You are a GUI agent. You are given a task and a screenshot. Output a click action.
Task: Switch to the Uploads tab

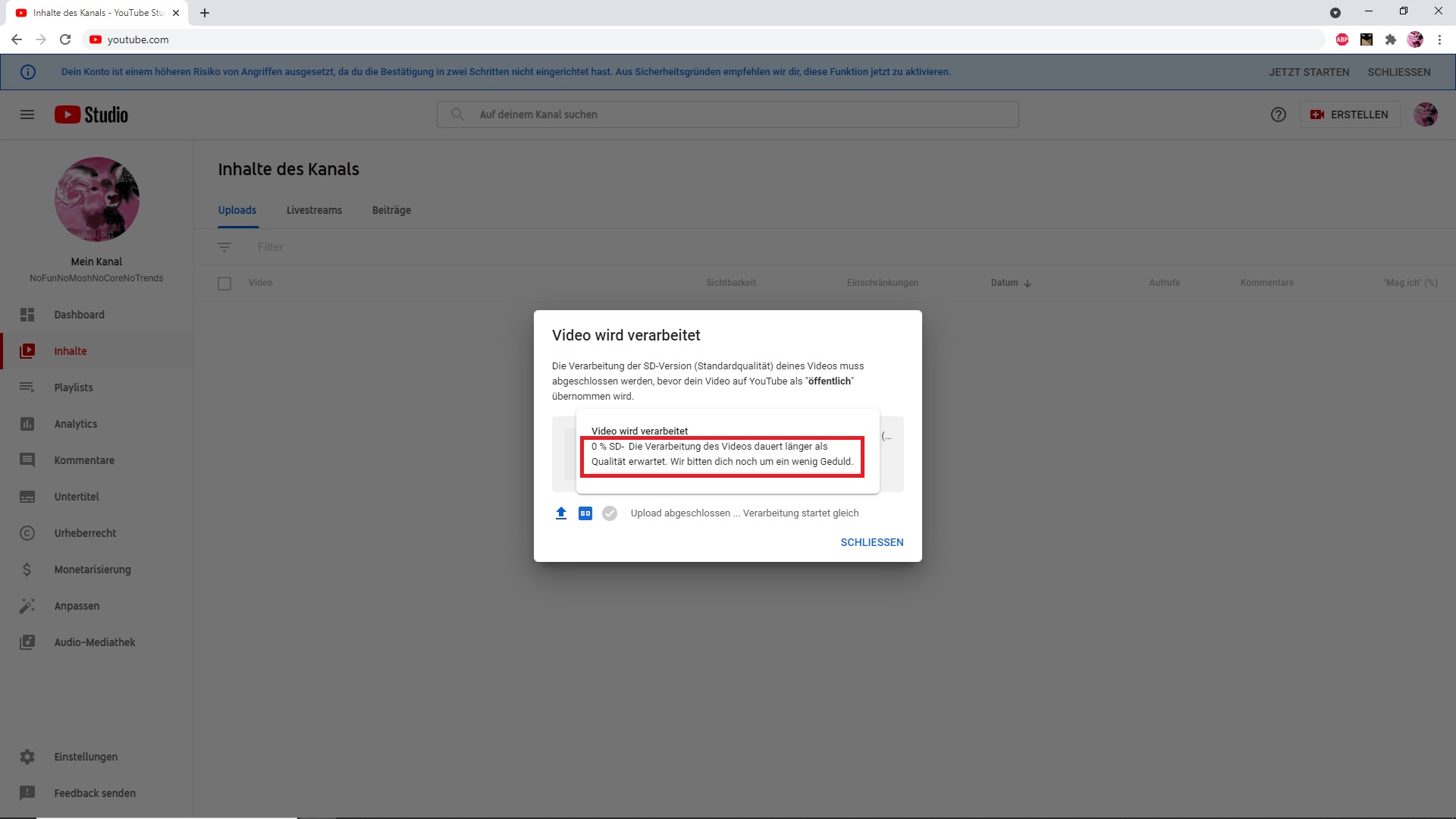coord(237,210)
